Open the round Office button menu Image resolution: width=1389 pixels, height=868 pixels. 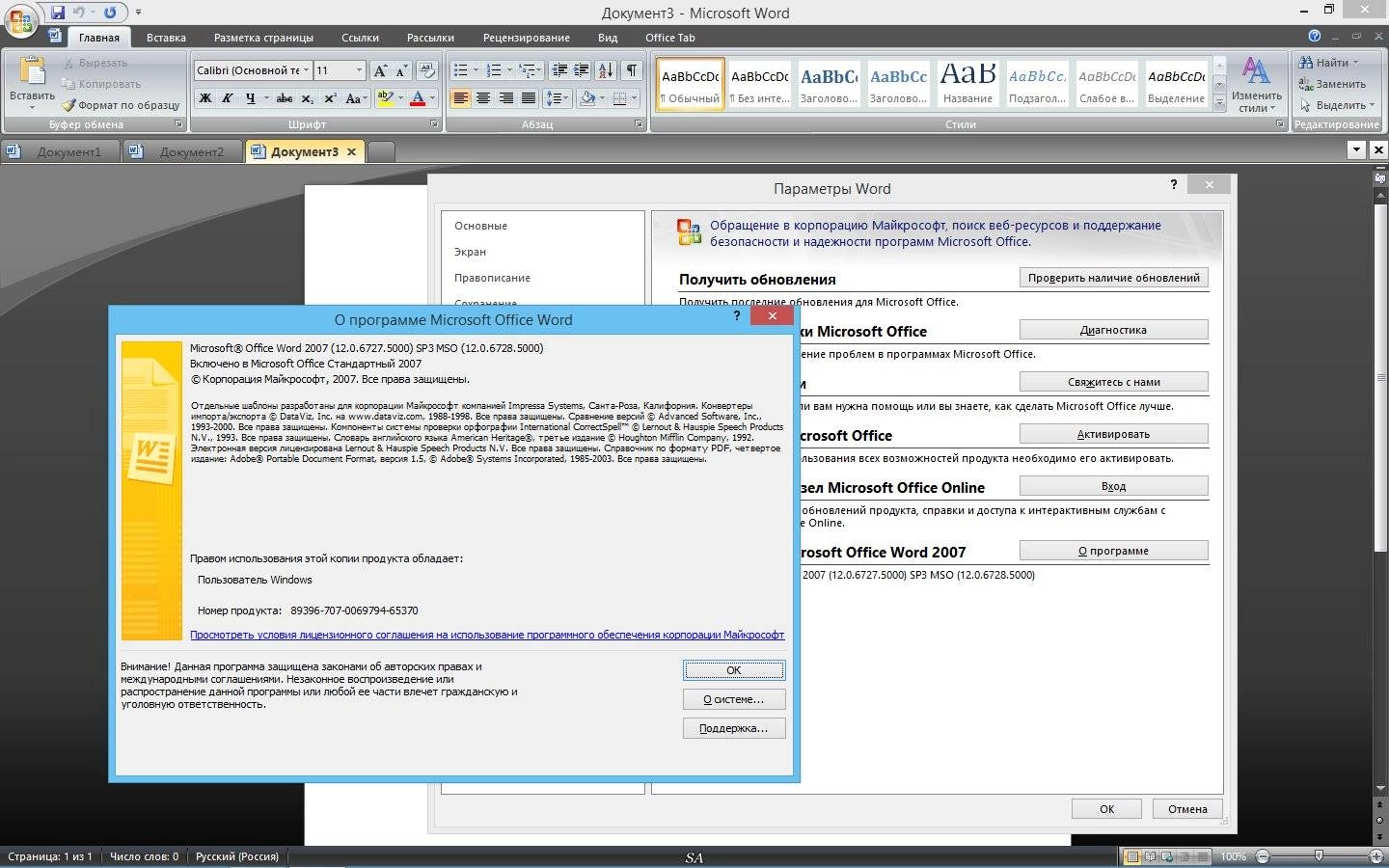pos(20,20)
